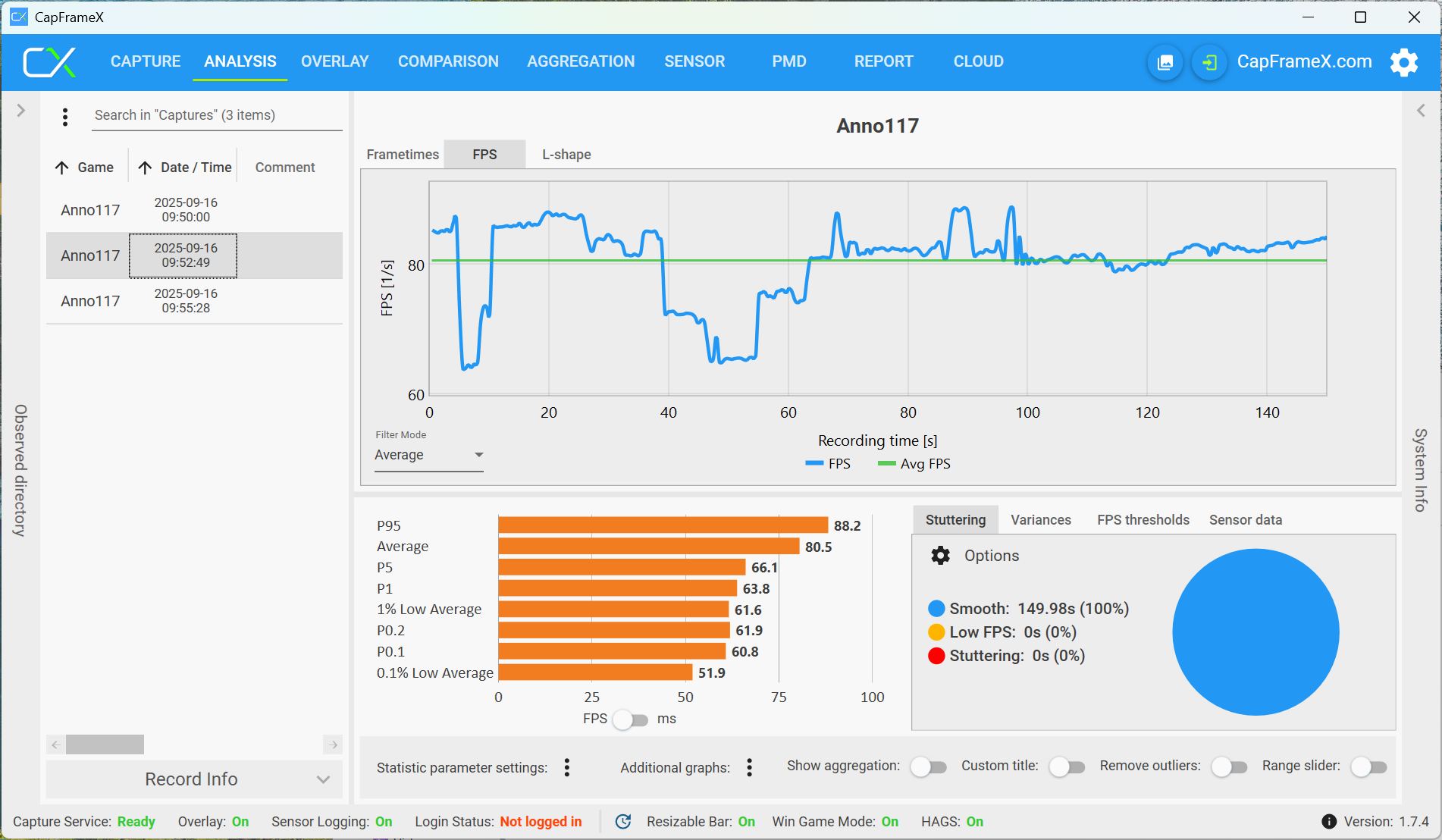Click the Game column header label

[x=96, y=168]
